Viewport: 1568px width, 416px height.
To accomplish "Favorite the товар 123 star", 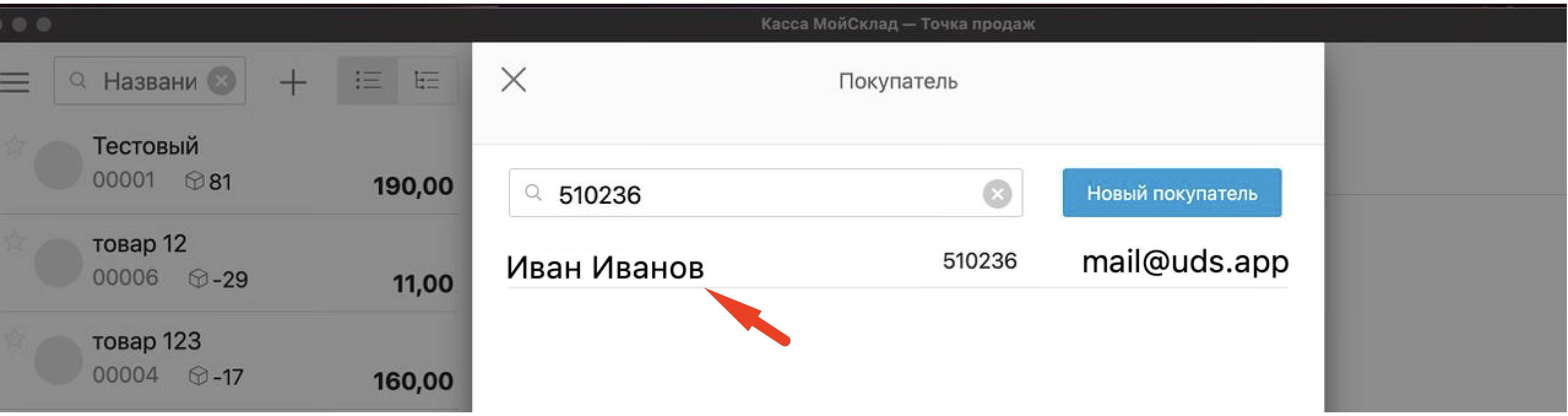I will click(14, 339).
